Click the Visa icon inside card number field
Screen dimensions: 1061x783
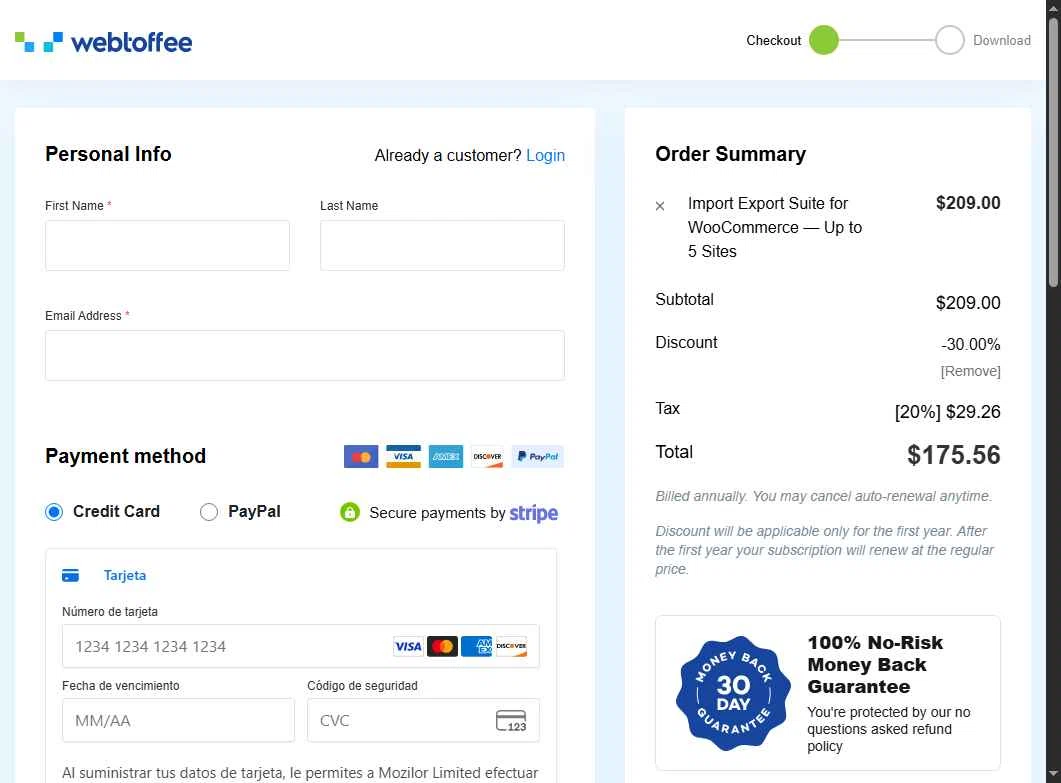(408, 646)
